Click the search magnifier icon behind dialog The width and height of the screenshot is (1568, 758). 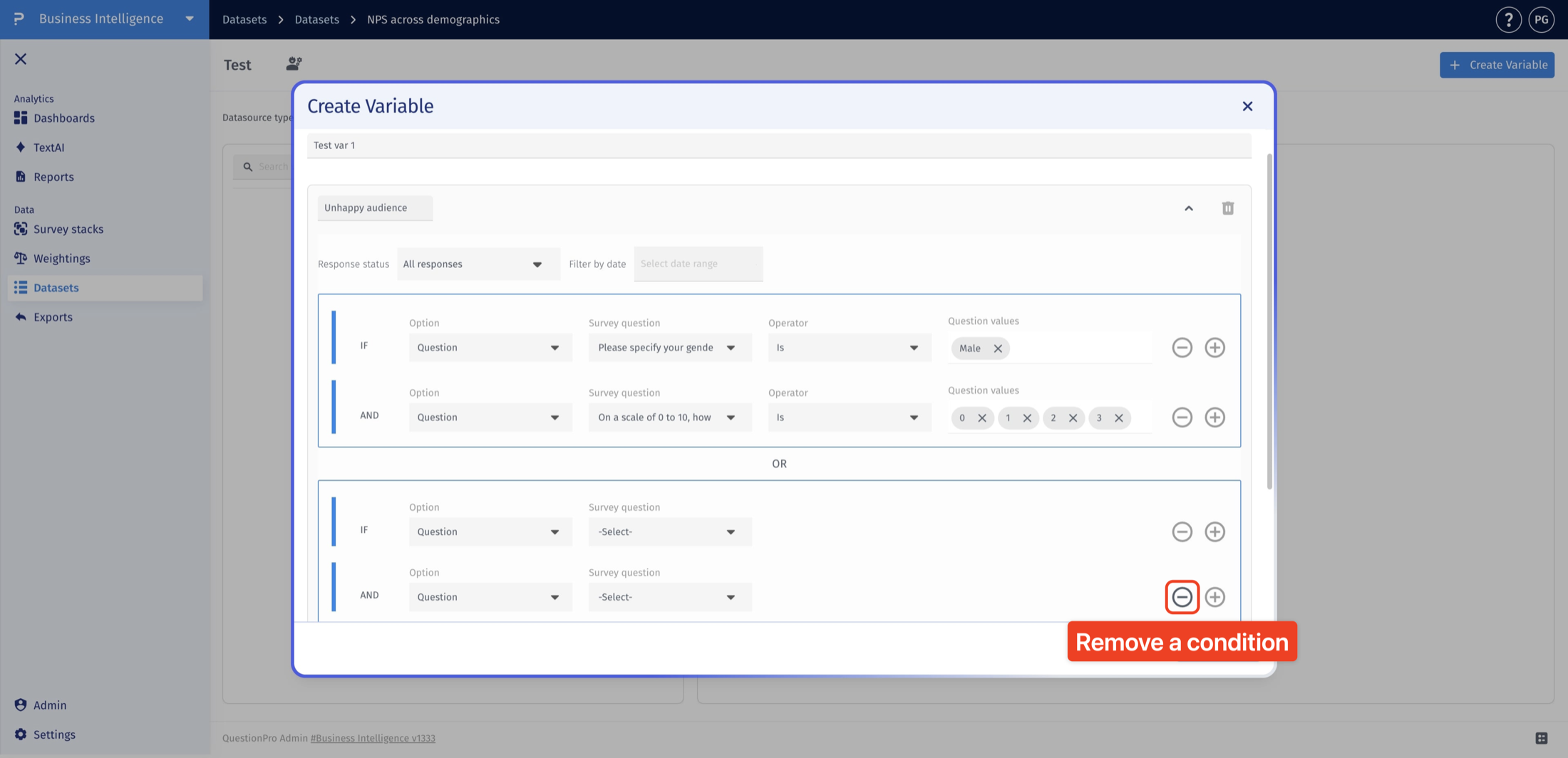(247, 167)
